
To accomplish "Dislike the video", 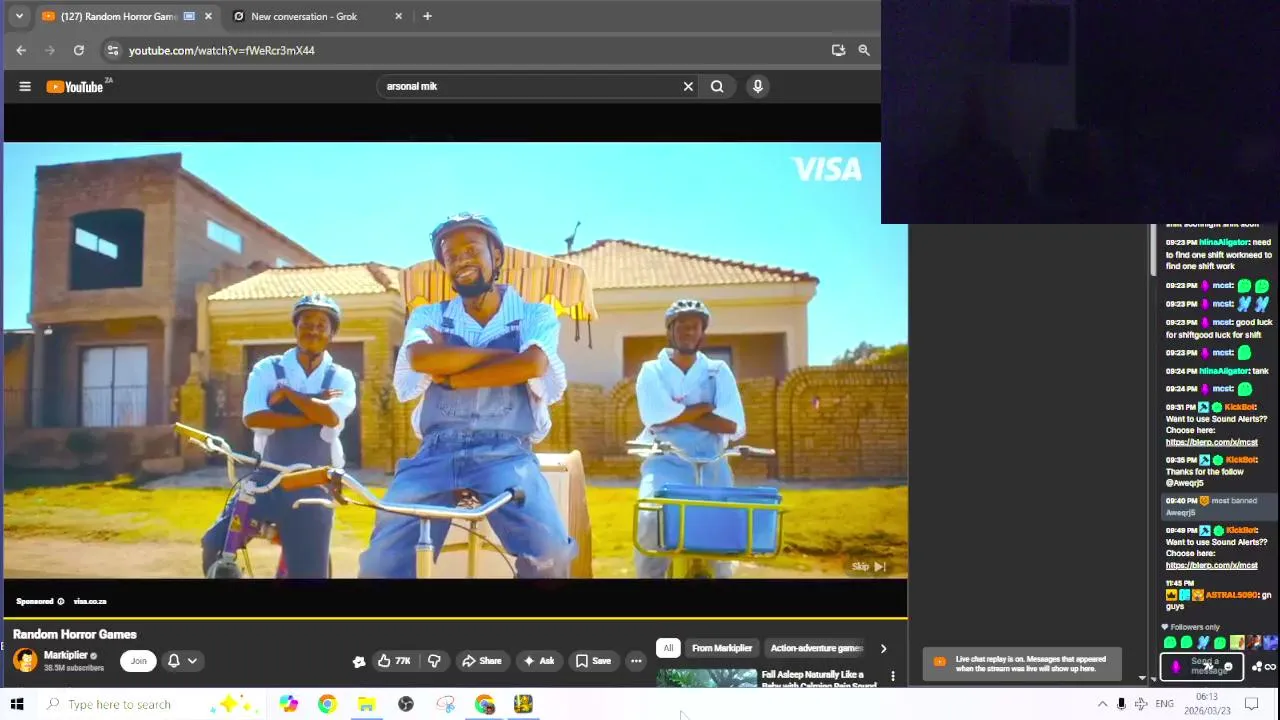I will point(434,661).
